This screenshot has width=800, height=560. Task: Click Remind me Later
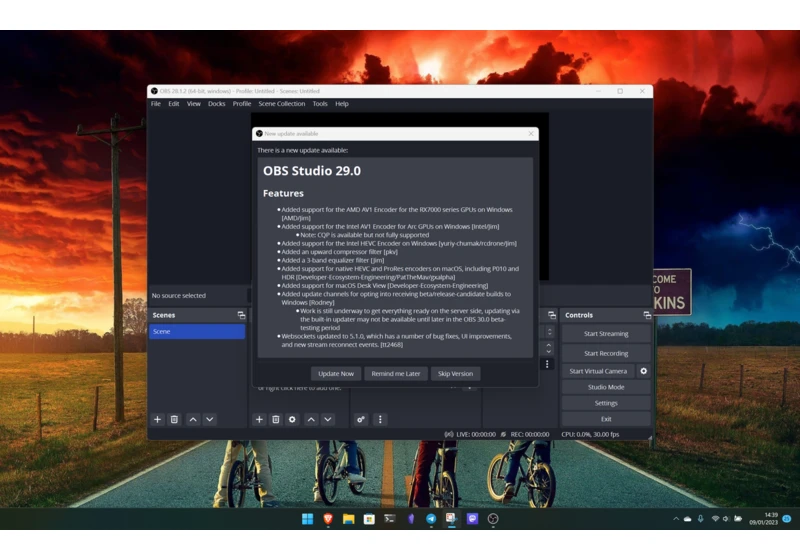(x=396, y=373)
